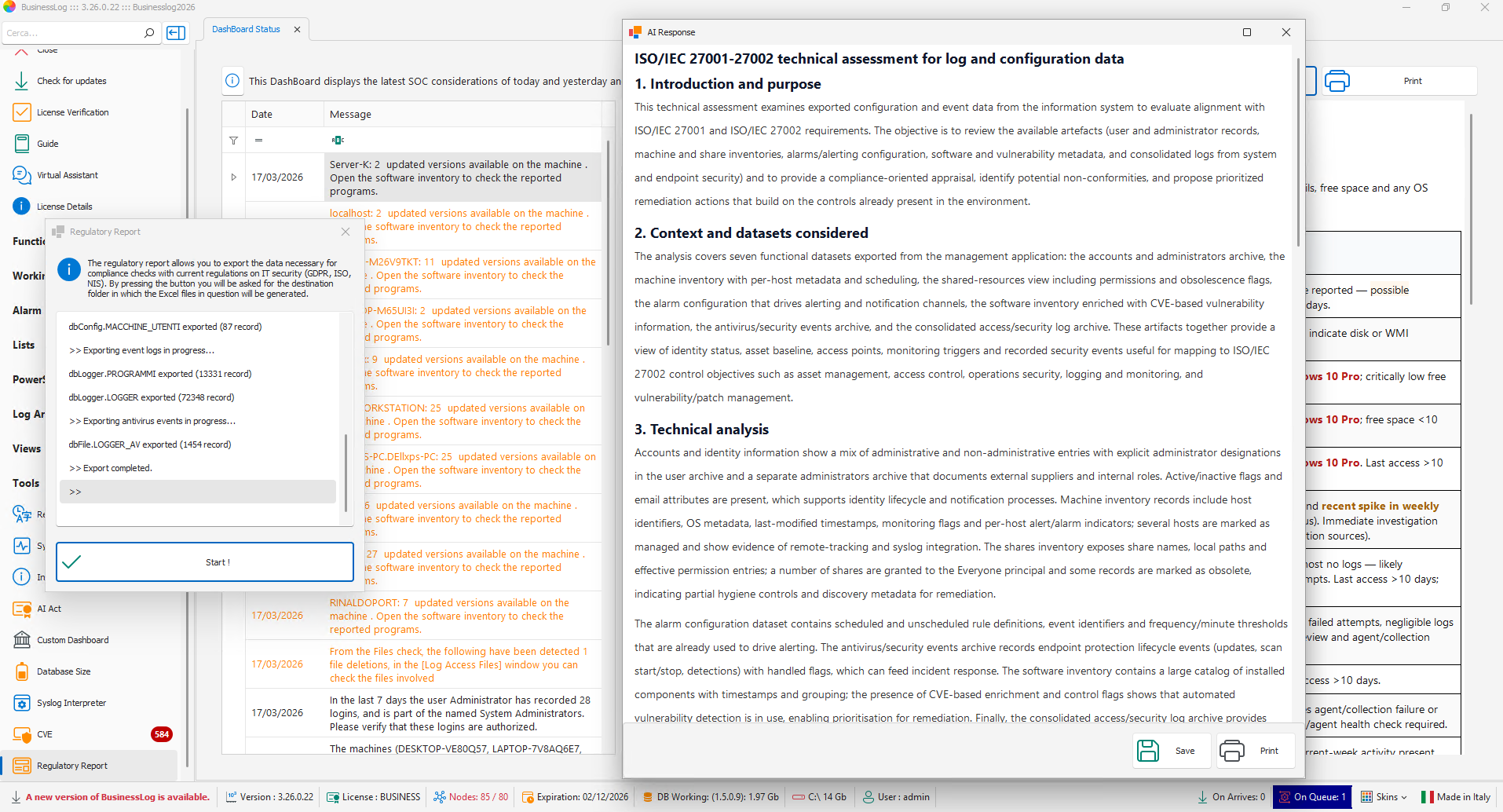This screenshot has height=812, width=1503.
Task: Open the Guide sidebar item
Action: point(47,144)
